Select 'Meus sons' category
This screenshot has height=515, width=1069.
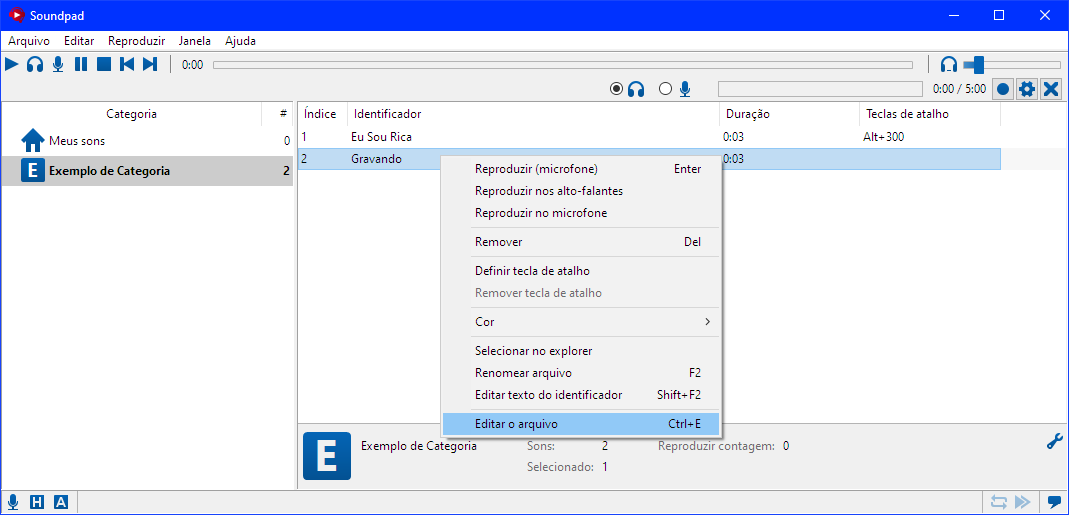click(x=77, y=141)
